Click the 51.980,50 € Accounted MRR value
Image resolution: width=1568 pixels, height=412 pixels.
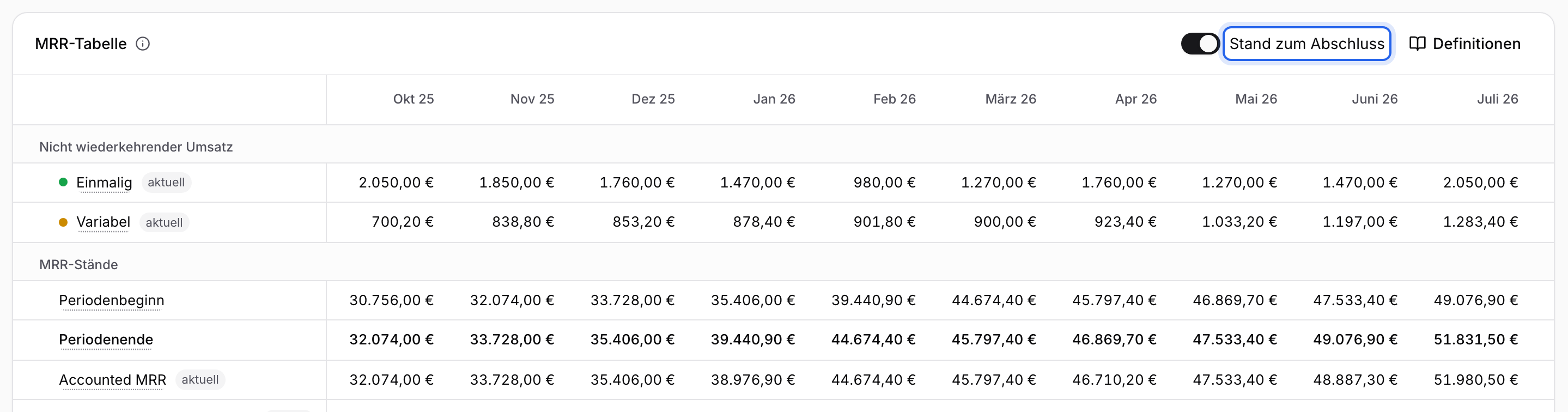point(1475,380)
